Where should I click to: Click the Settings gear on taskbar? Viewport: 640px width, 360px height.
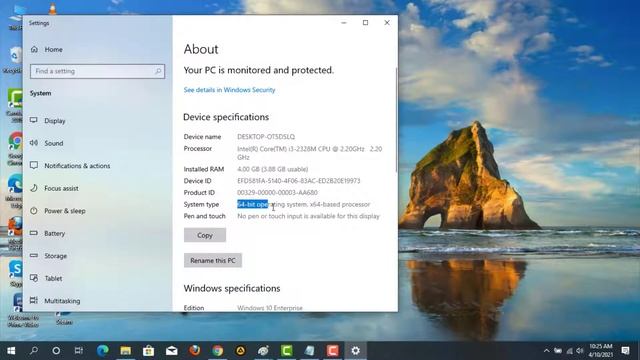click(x=356, y=351)
